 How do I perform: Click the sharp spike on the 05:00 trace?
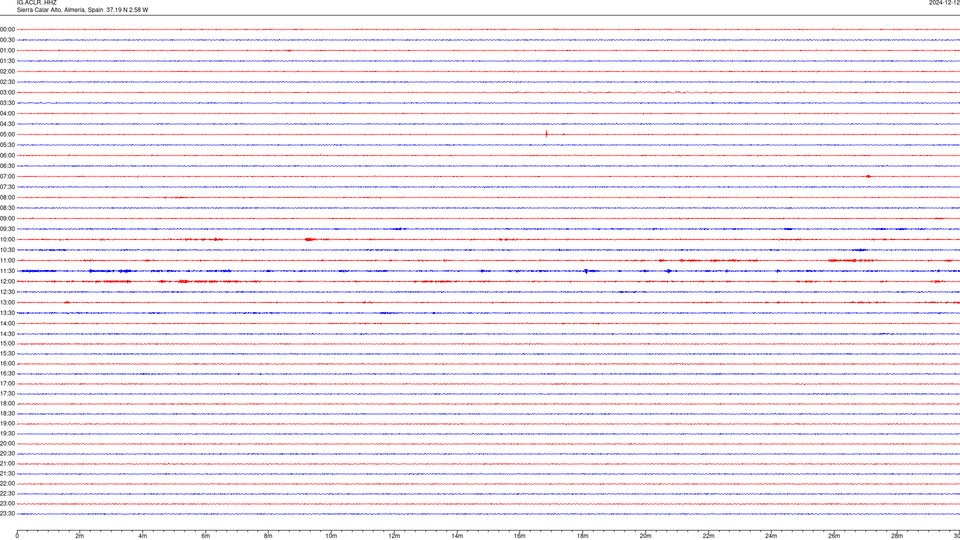[x=546, y=134]
